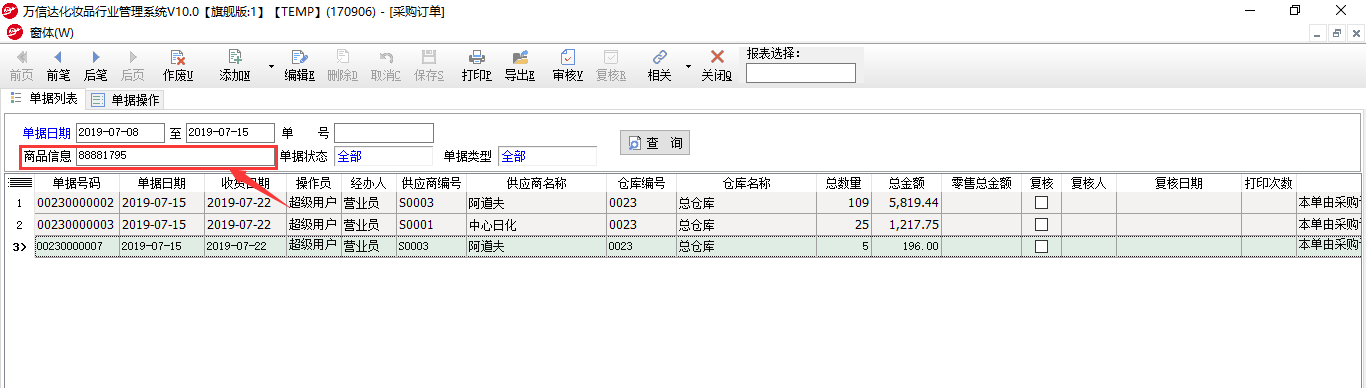Open related documents with 相关
The height and width of the screenshot is (388, 1366).
tap(659, 66)
